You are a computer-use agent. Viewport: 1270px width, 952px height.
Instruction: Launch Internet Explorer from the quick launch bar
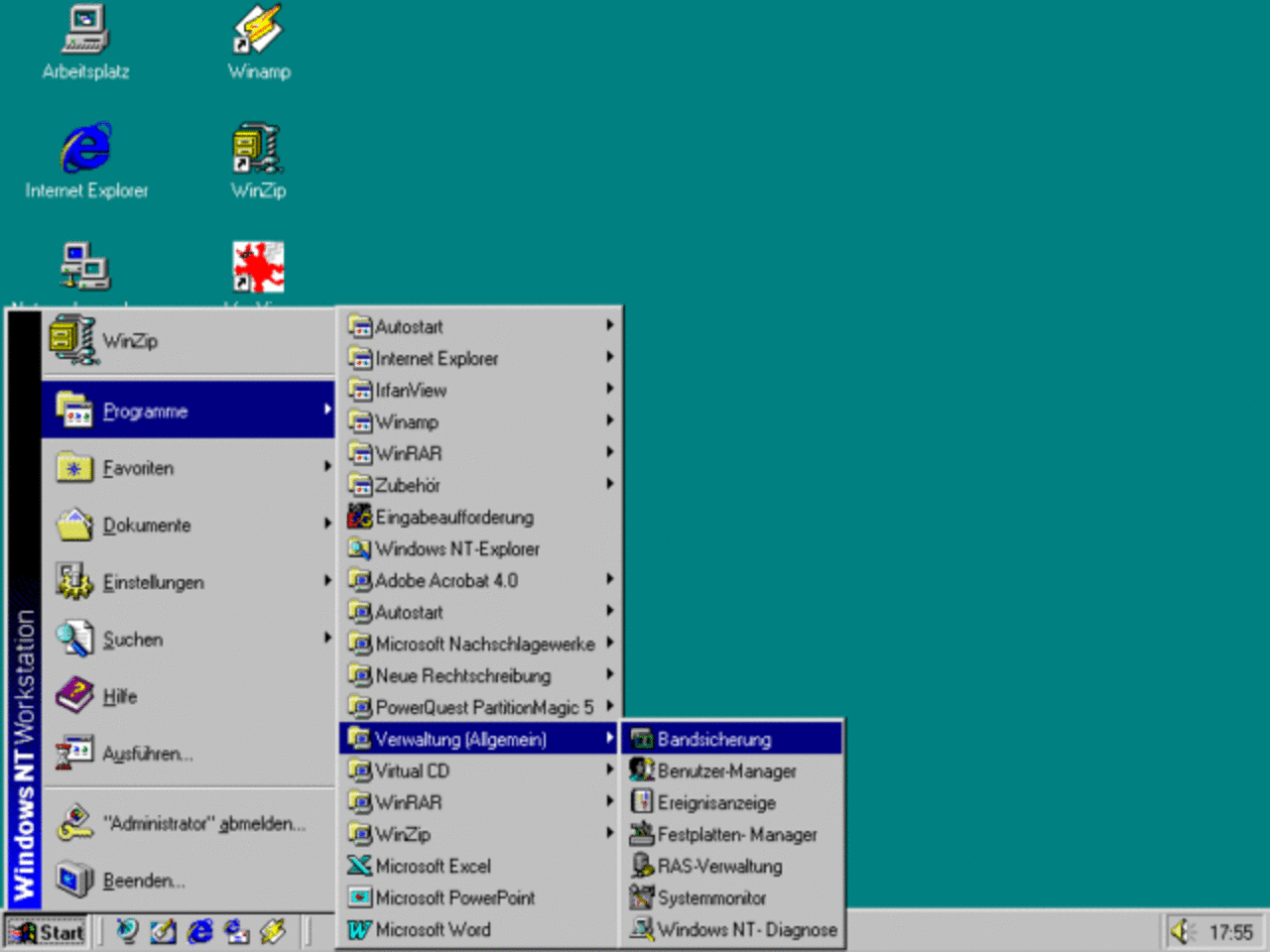click(x=199, y=931)
